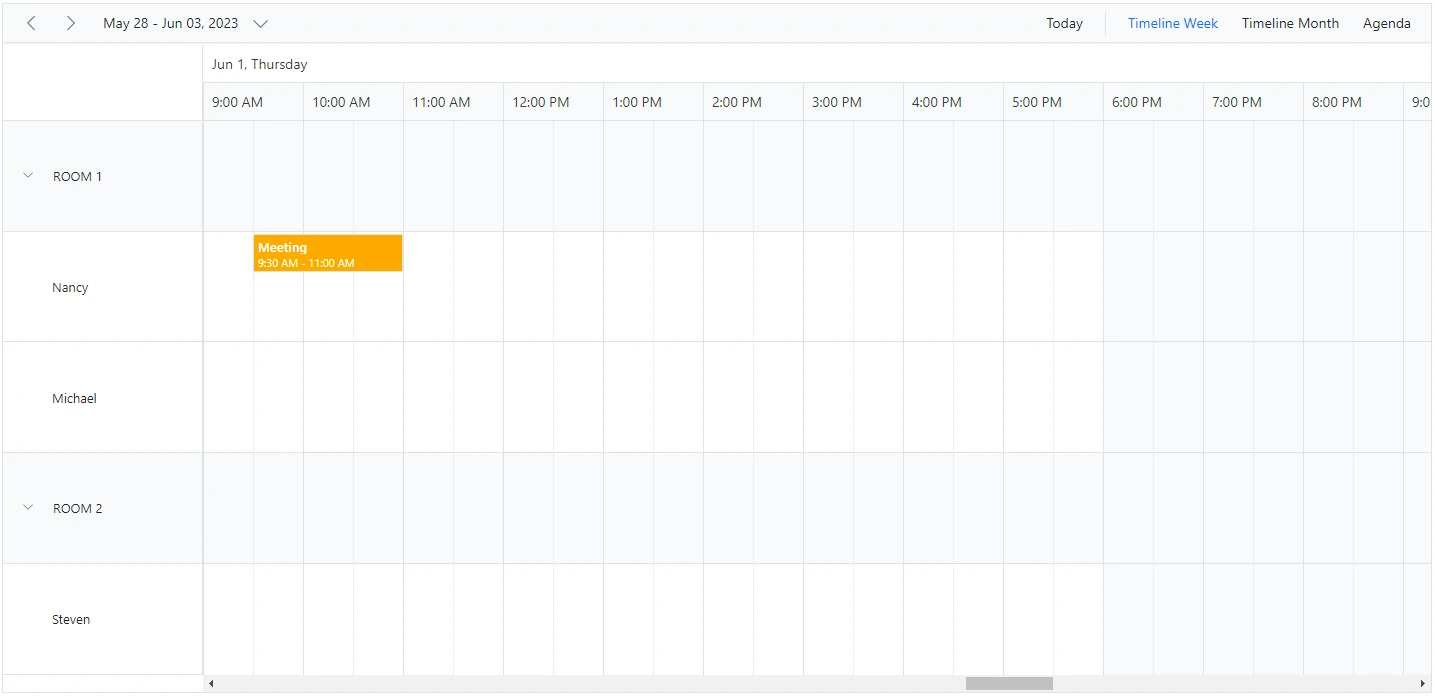Click the Jun 1, Thursday date header

click(260, 64)
